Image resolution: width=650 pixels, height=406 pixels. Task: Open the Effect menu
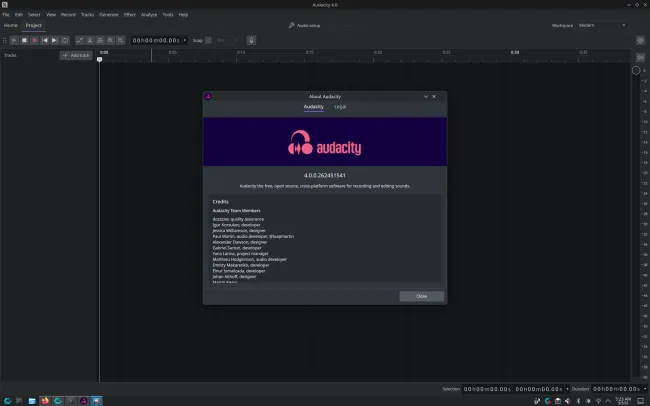(x=130, y=15)
